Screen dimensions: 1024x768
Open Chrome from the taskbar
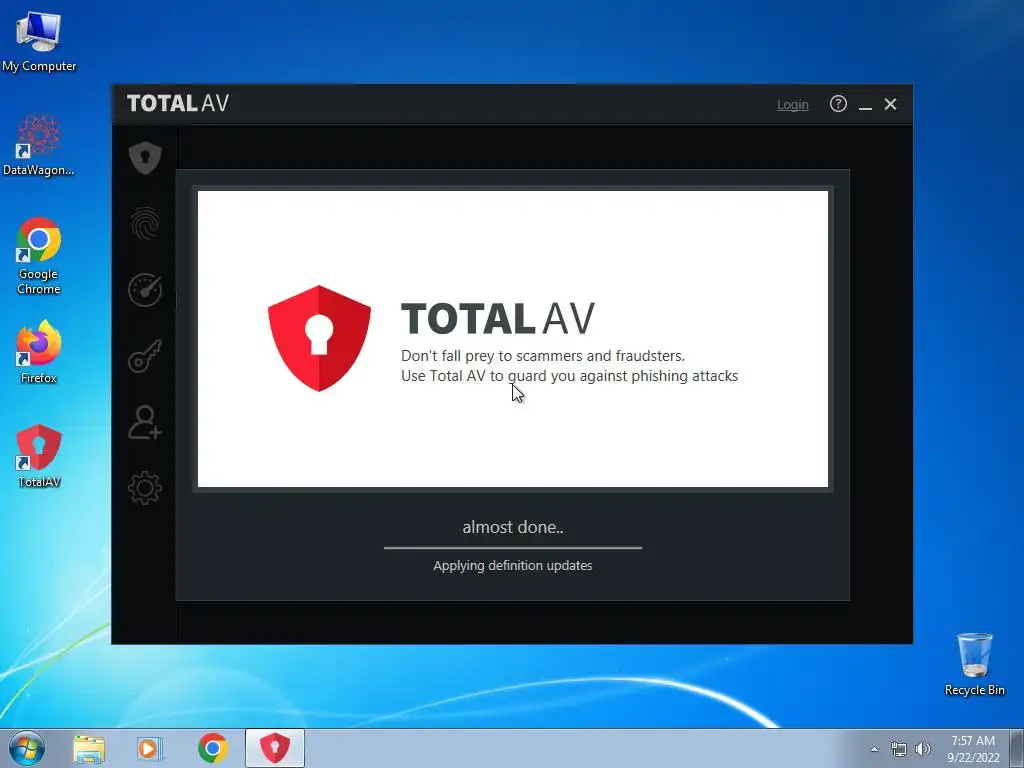[213, 748]
